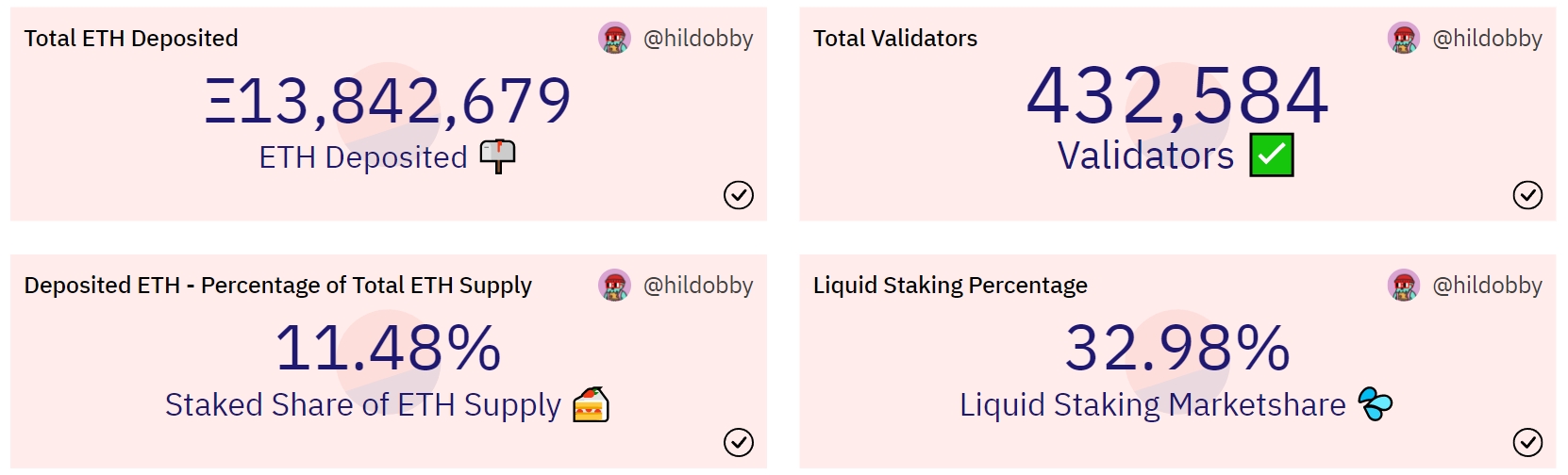Click hildobby avatar on Deposited ETH Percentage card
This screenshot has width=1568, height=475.
click(x=615, y=286)
